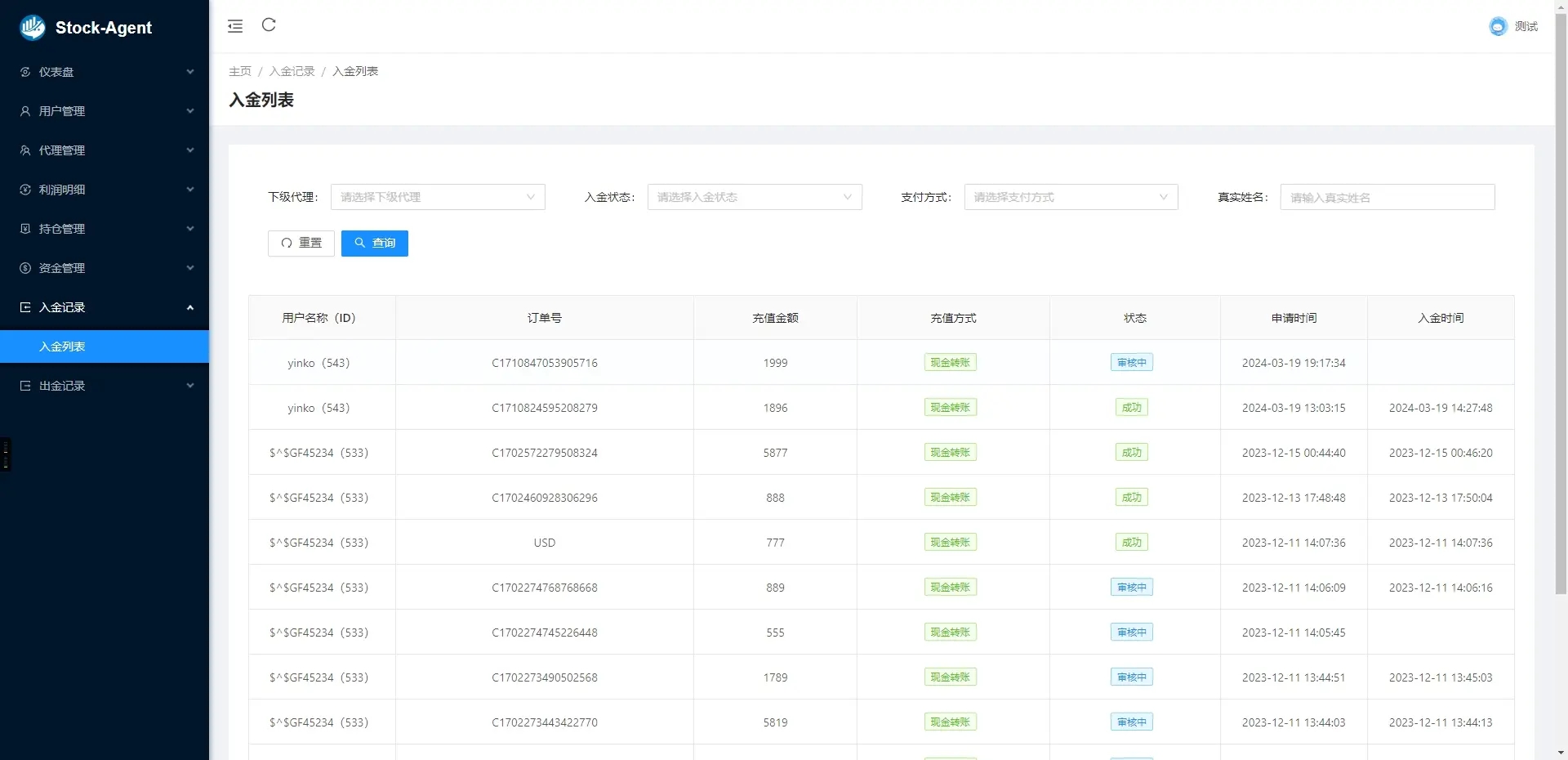
Task: Focus the 真实姓名 input field
Action: tap(1387, 197)
